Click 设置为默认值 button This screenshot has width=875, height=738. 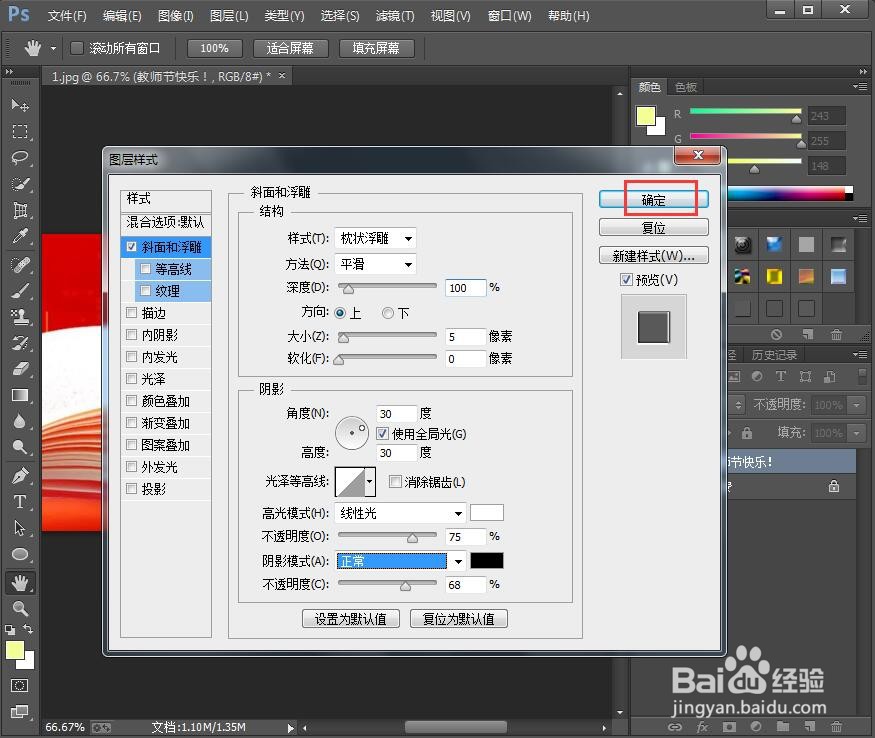[350, 619]
